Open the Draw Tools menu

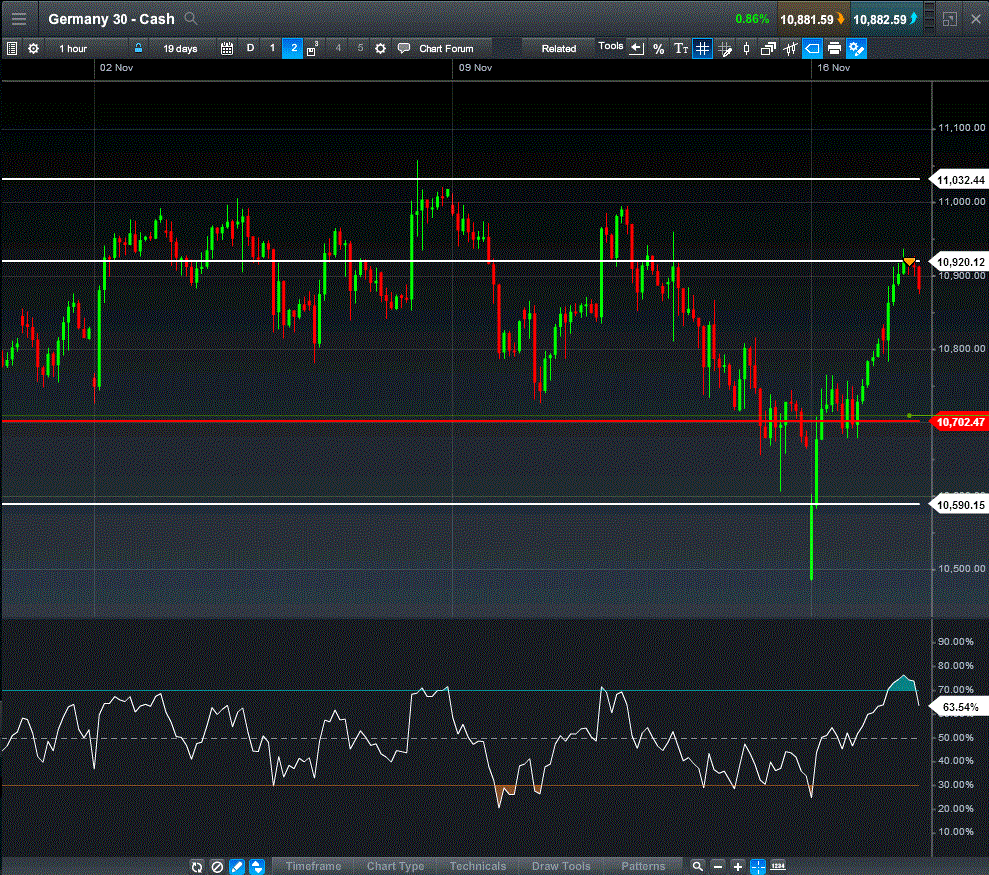click(x=561, y=866)
